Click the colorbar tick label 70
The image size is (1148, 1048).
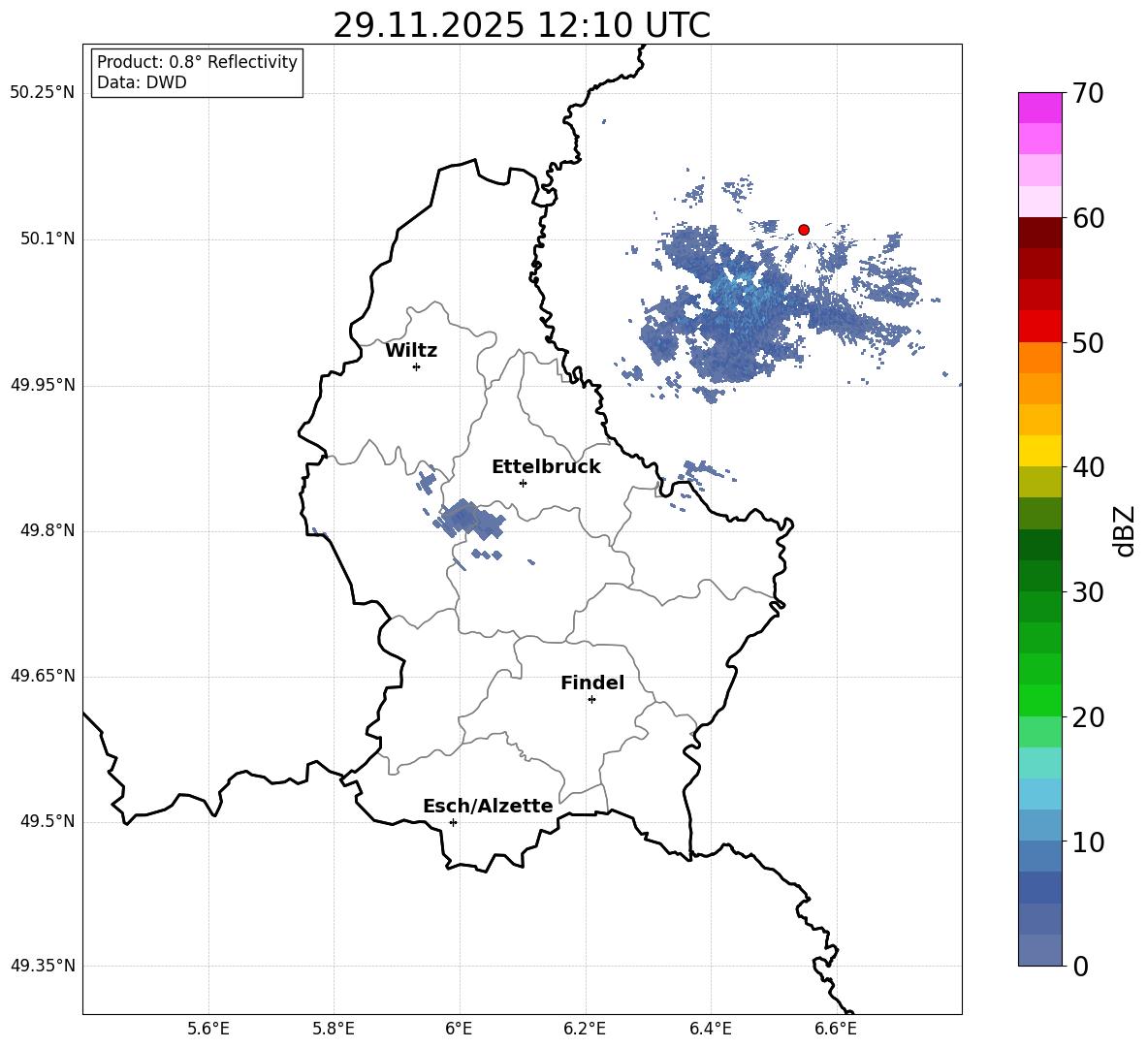click(1088, 94)
